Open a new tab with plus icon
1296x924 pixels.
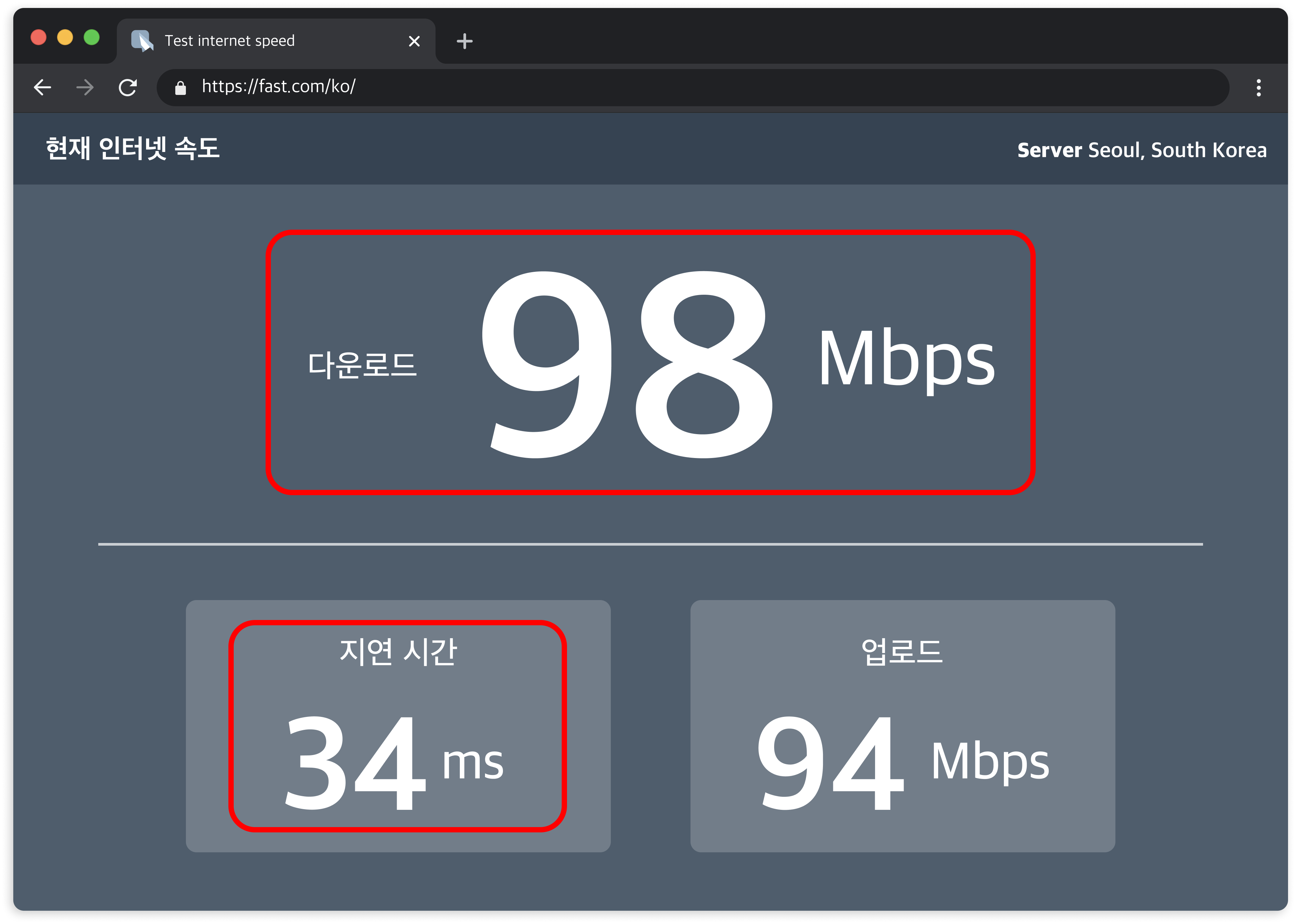(x=464, y=41)
